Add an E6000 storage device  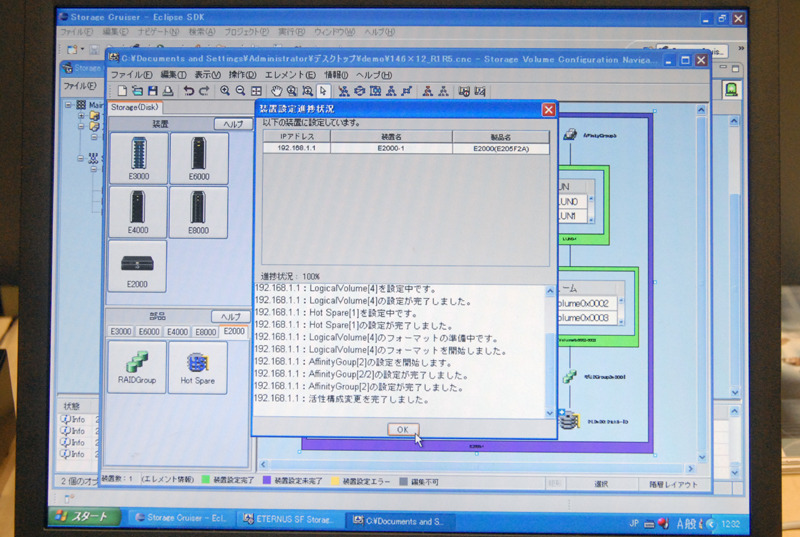(198, 158)
